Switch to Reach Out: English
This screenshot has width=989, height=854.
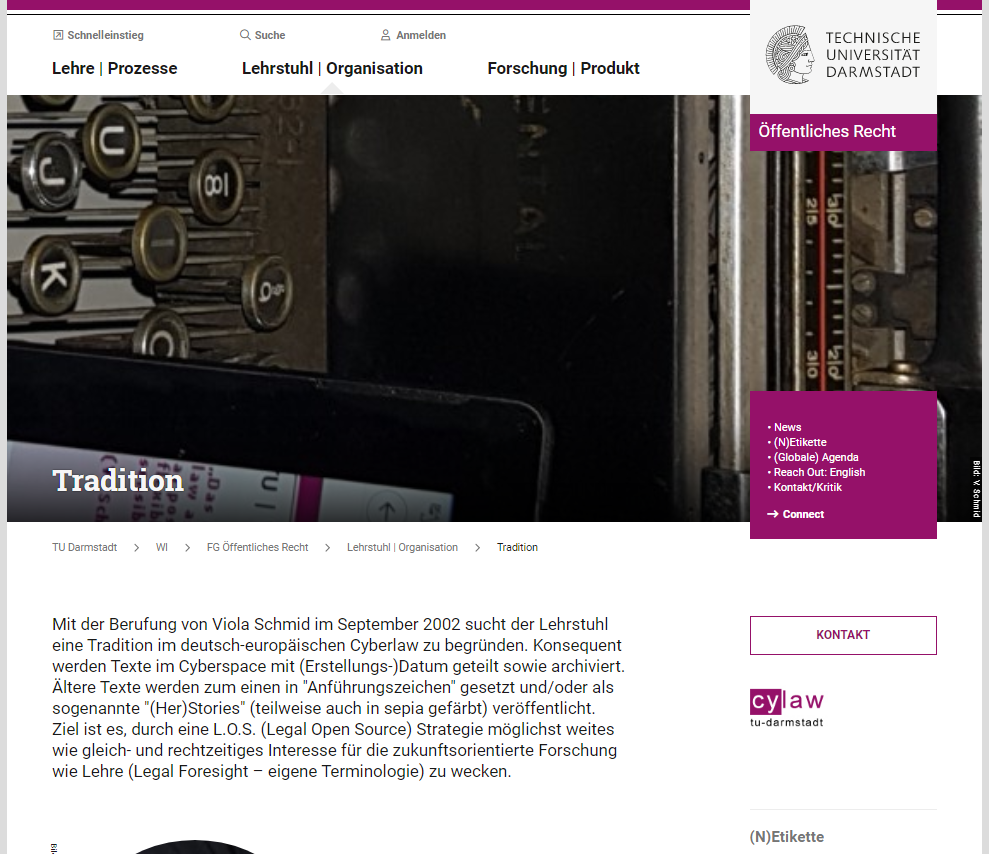pyautogui.click(x=819, y=472)
